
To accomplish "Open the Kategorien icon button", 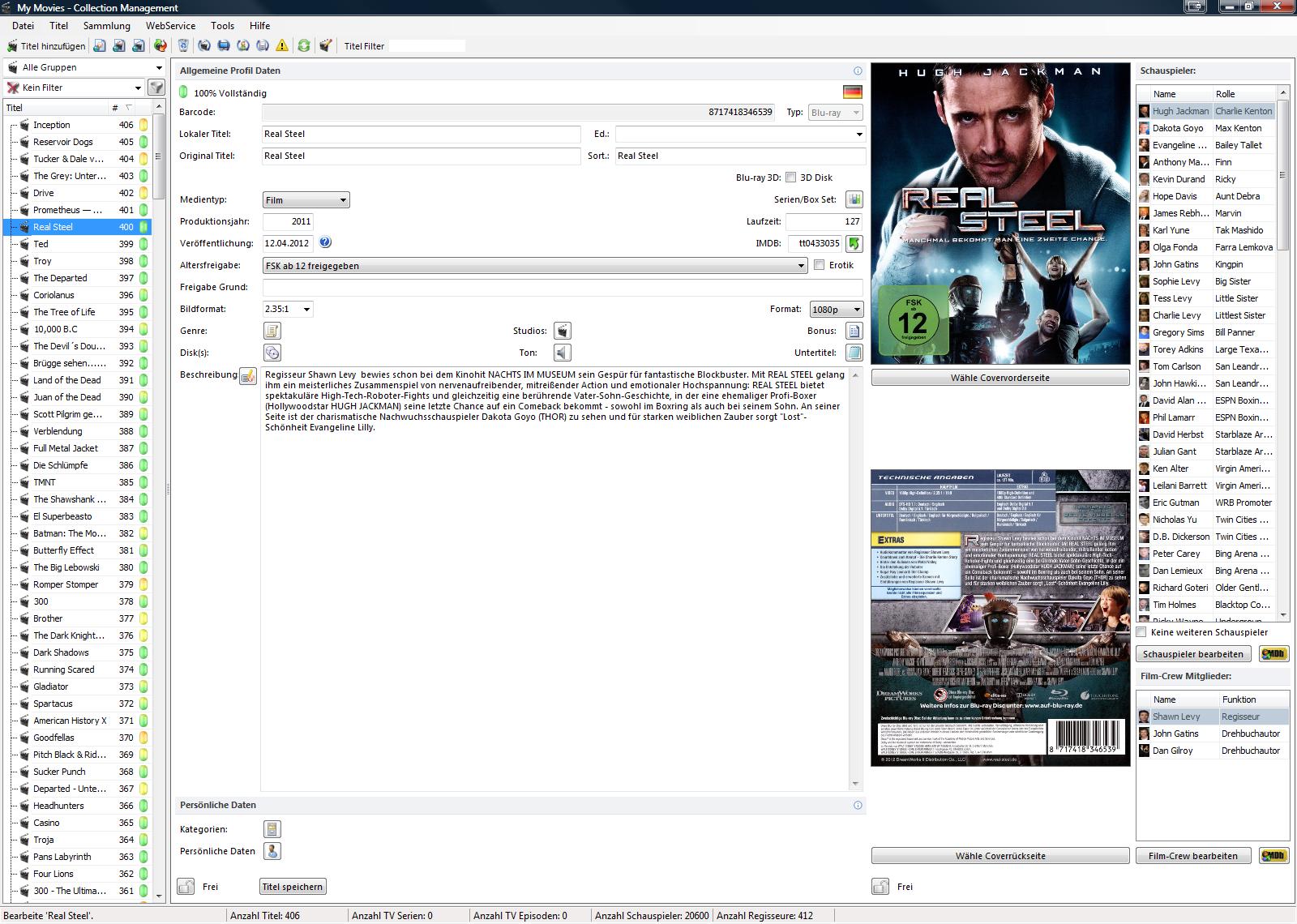I will pyautogui.click(x=272, y=829).
